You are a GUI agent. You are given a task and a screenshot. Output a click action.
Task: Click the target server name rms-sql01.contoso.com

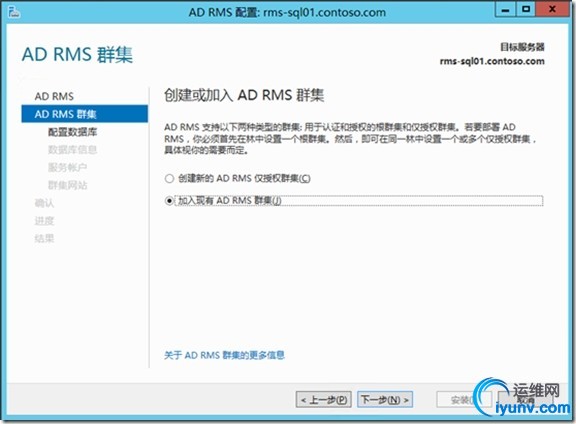492,61
